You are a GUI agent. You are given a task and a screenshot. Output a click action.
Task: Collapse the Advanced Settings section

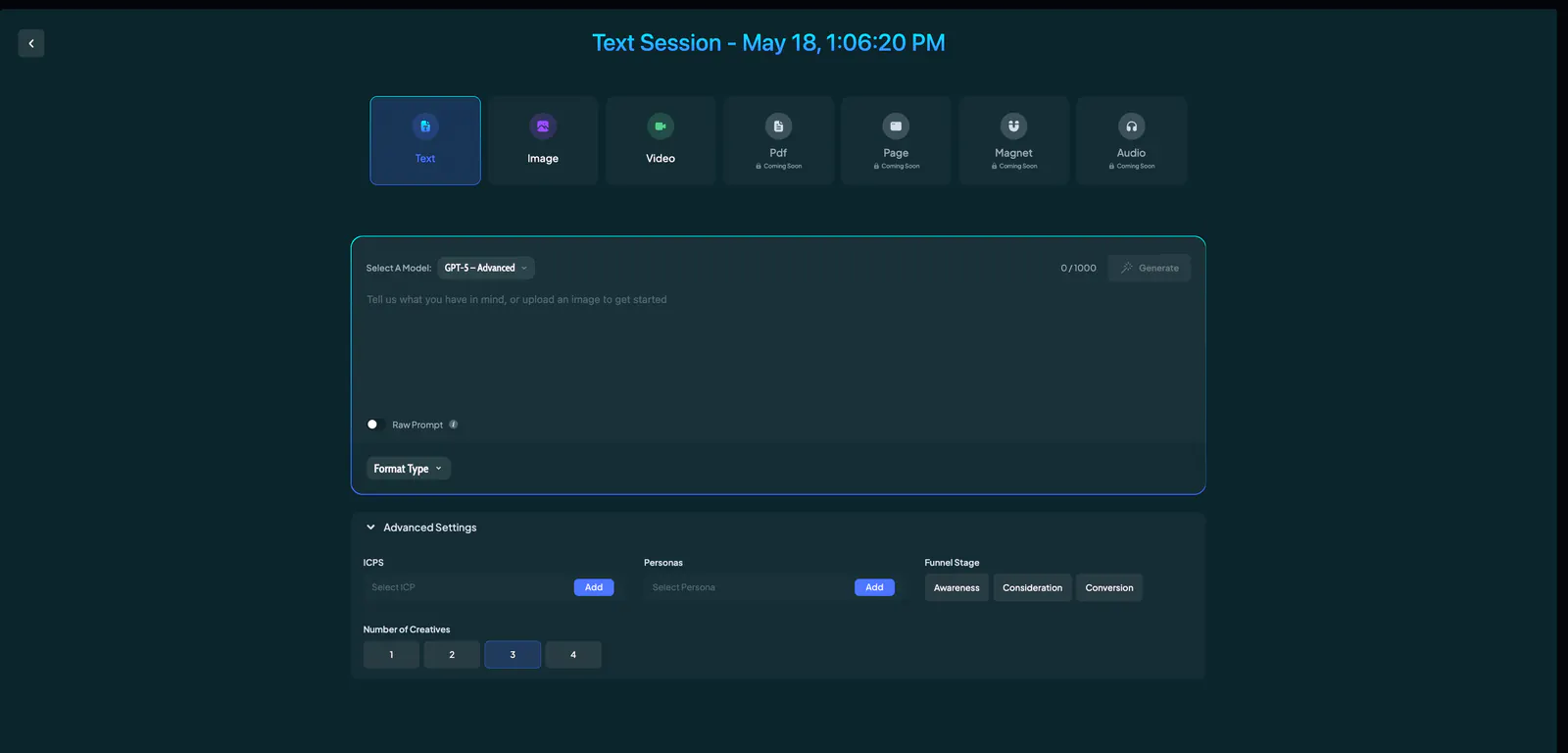(x=420, y=527)
